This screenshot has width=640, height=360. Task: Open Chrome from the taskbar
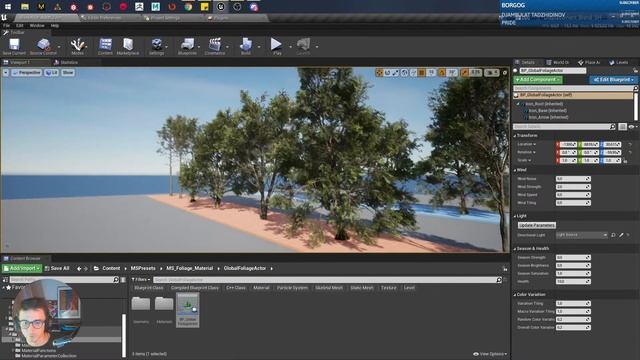pyautogui.click(x=188, y=7)
